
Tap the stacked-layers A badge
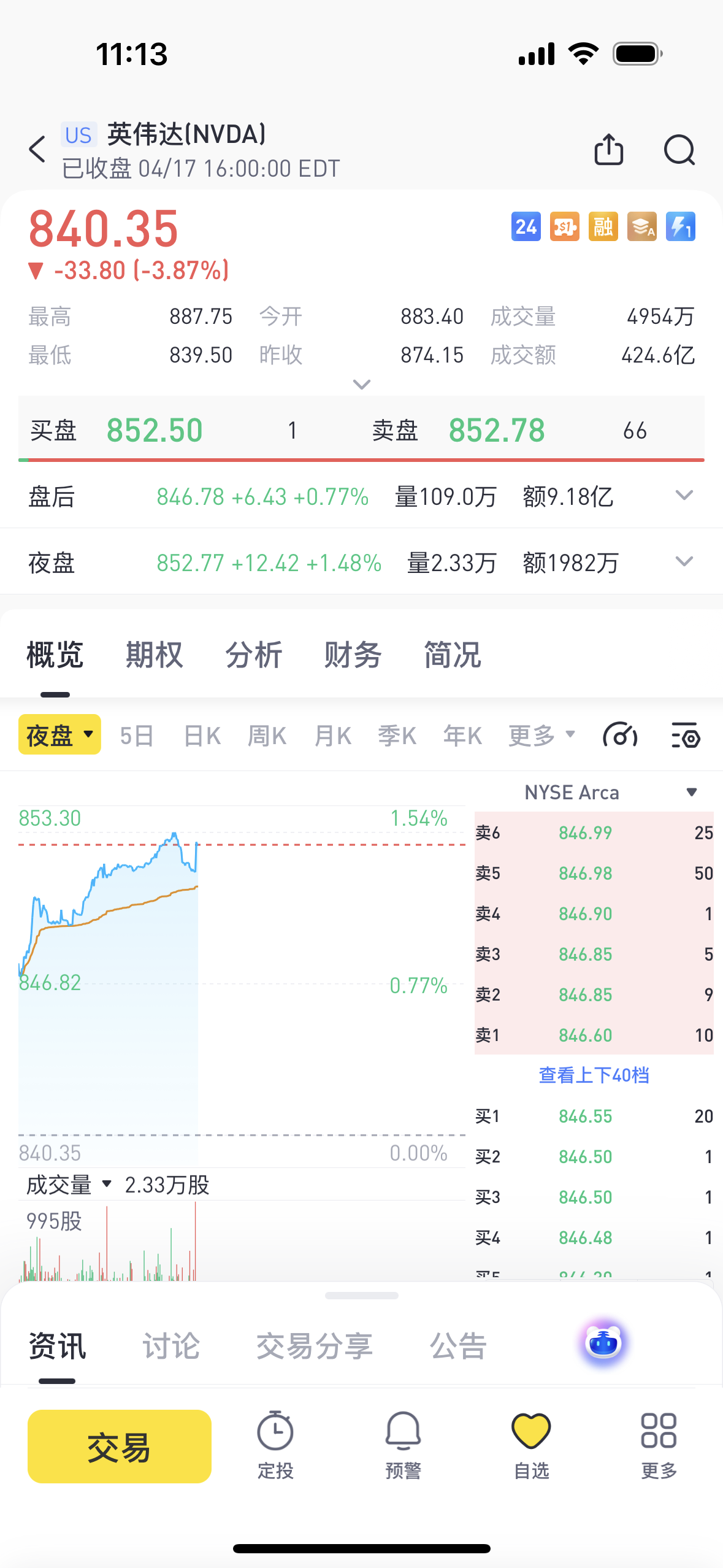pos(642,227)
